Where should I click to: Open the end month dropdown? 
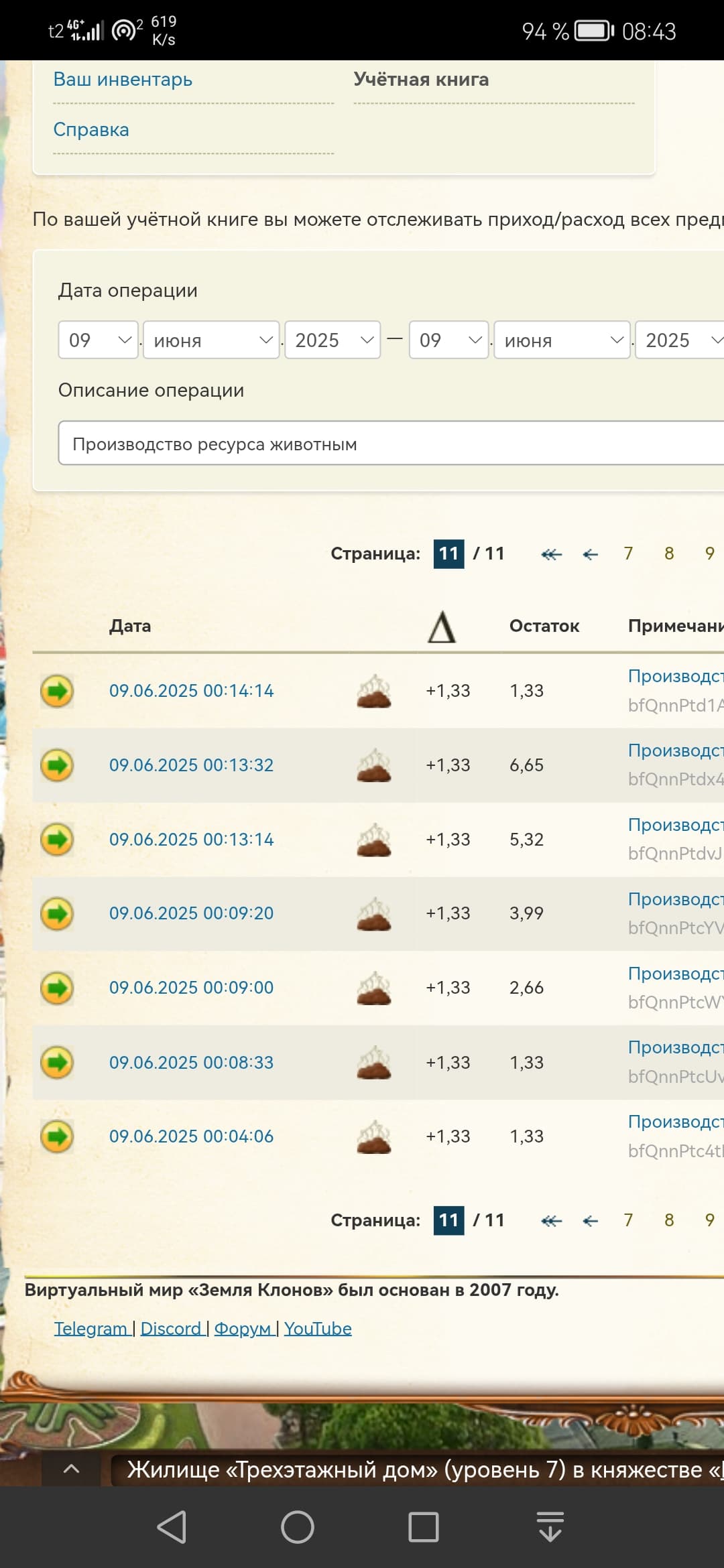click(562, 340)
